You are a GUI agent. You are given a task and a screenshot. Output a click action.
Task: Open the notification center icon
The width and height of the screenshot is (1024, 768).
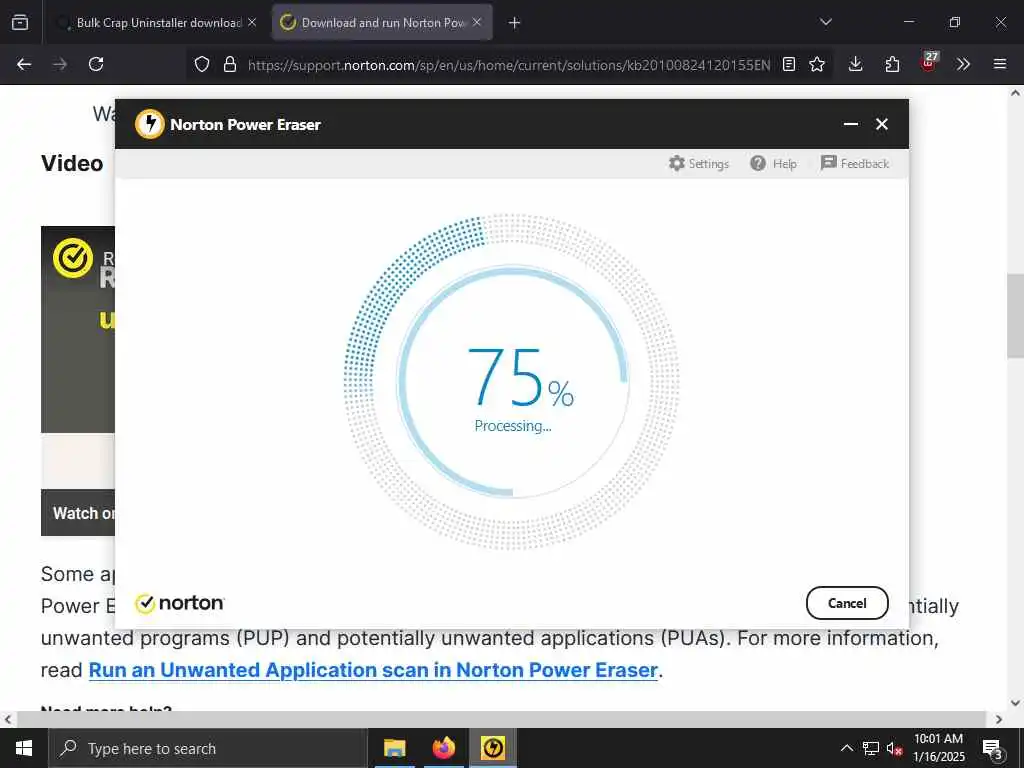993,748
